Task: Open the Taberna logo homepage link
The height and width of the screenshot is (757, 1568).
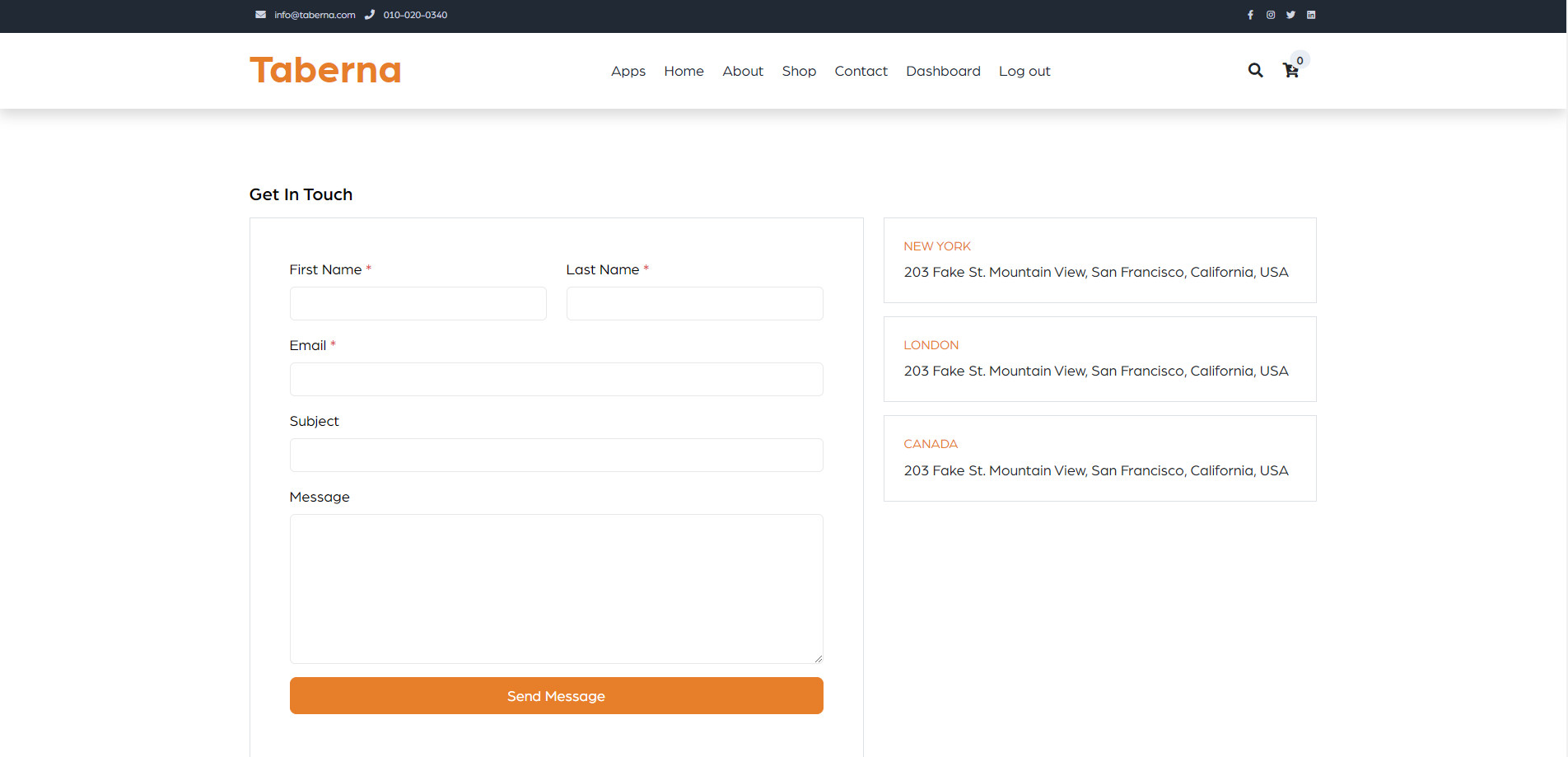Action: 325,70
